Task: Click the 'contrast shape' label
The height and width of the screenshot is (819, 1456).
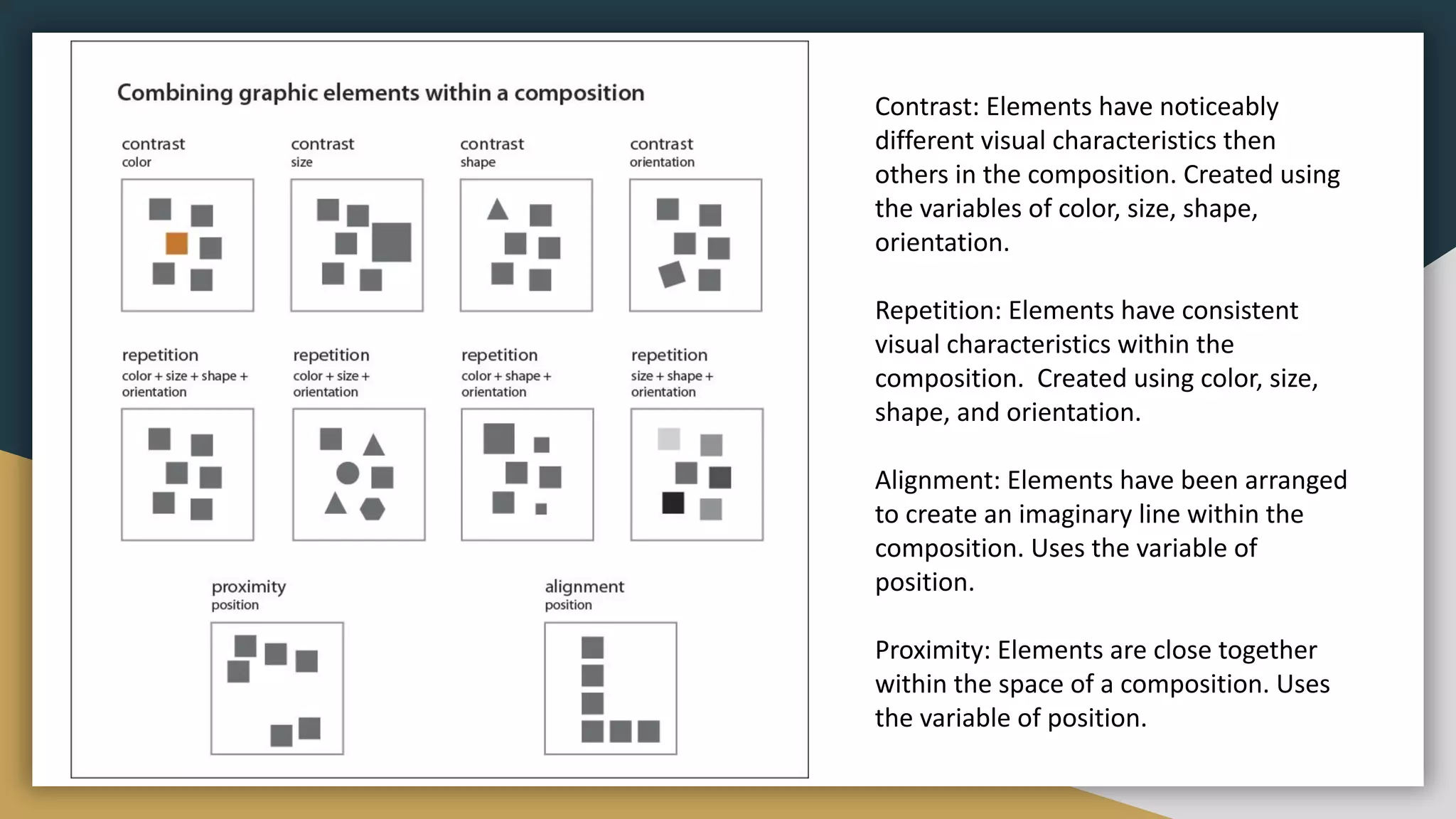Action: [492, 152]
